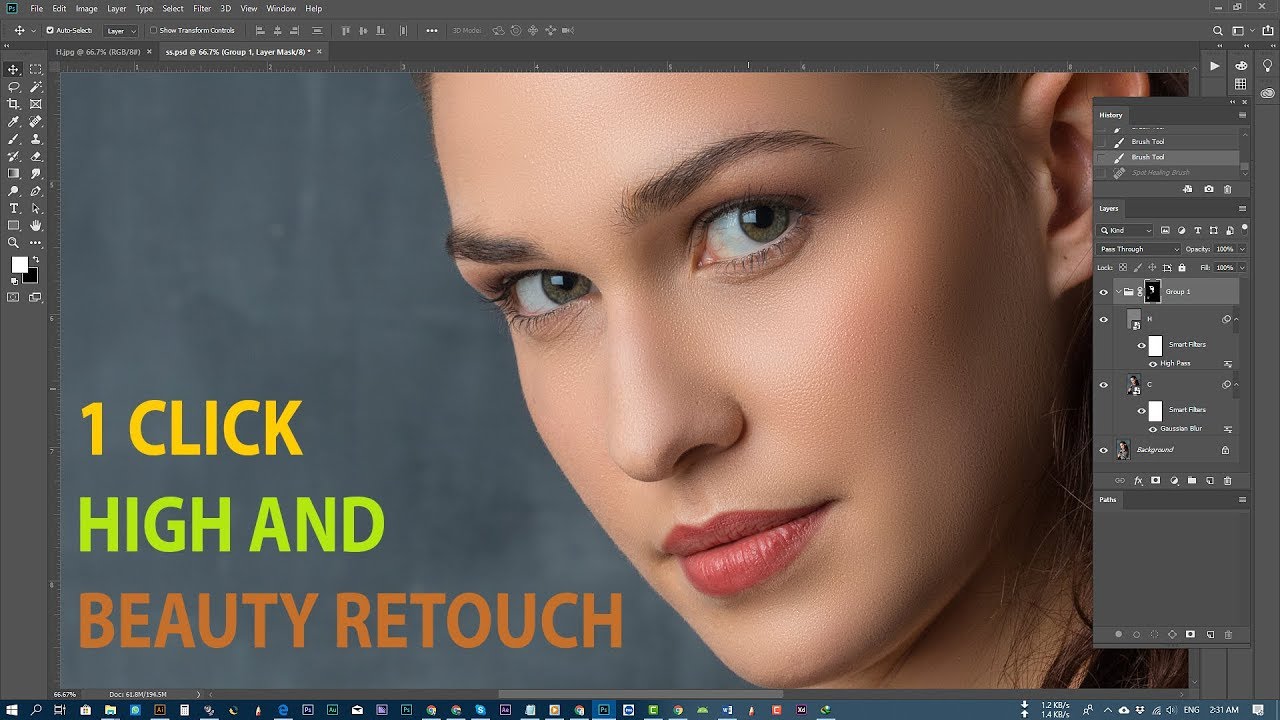
Task: Click the fx layer style icon
Action: (1138, 479)
